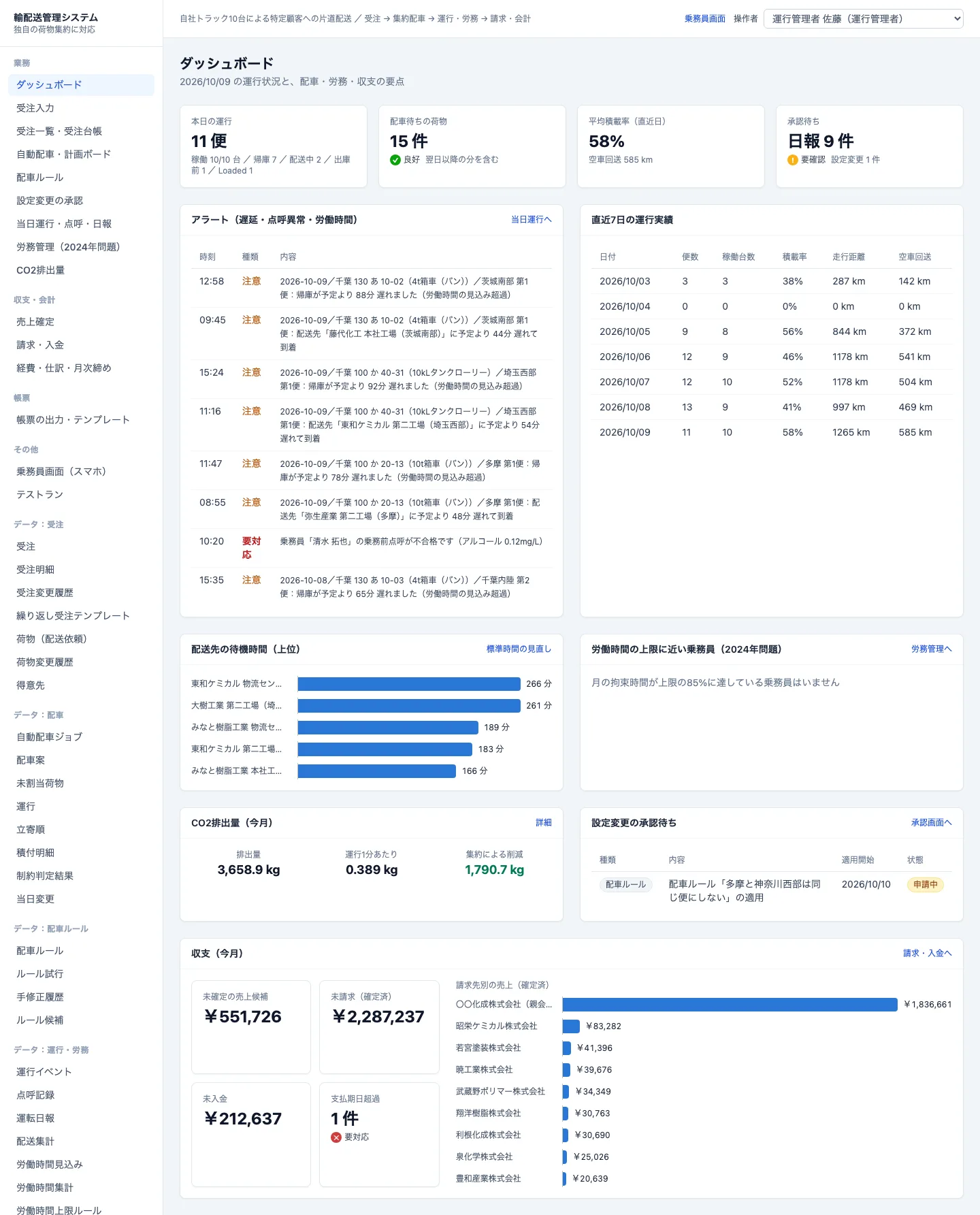The width and height of the screenshot is (980, 1215).
Task: Open CO2排出量 詳細 link
Action: coord(544,823)
